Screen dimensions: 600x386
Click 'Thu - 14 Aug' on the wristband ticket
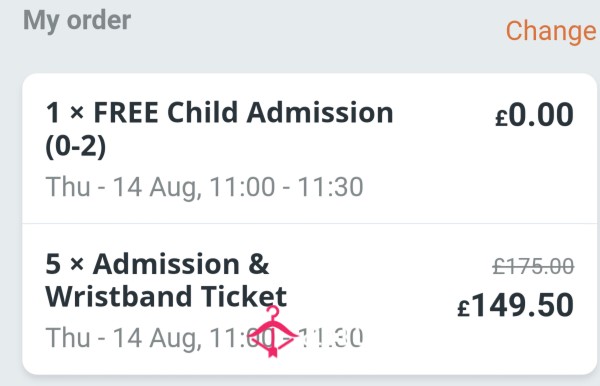pyautogui.click(x=122, y=338)
